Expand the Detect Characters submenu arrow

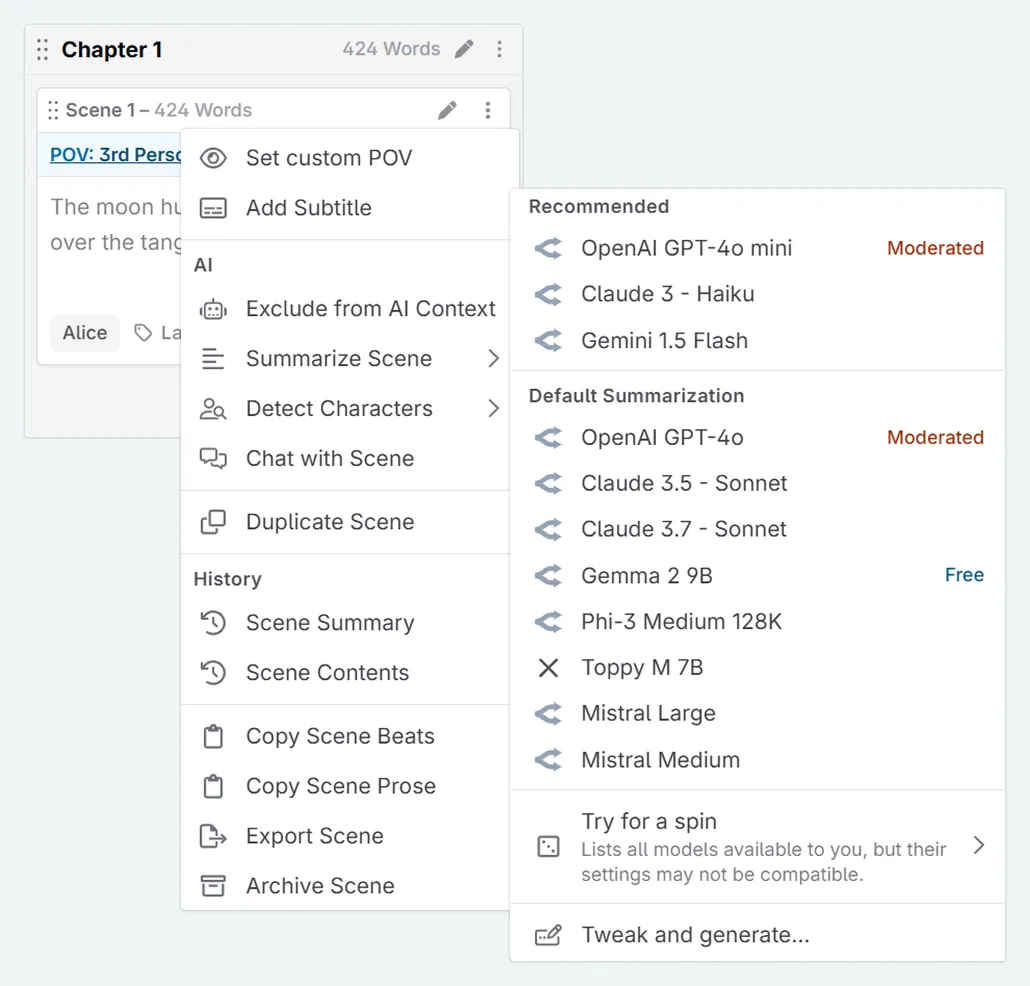tap(493, 409)
